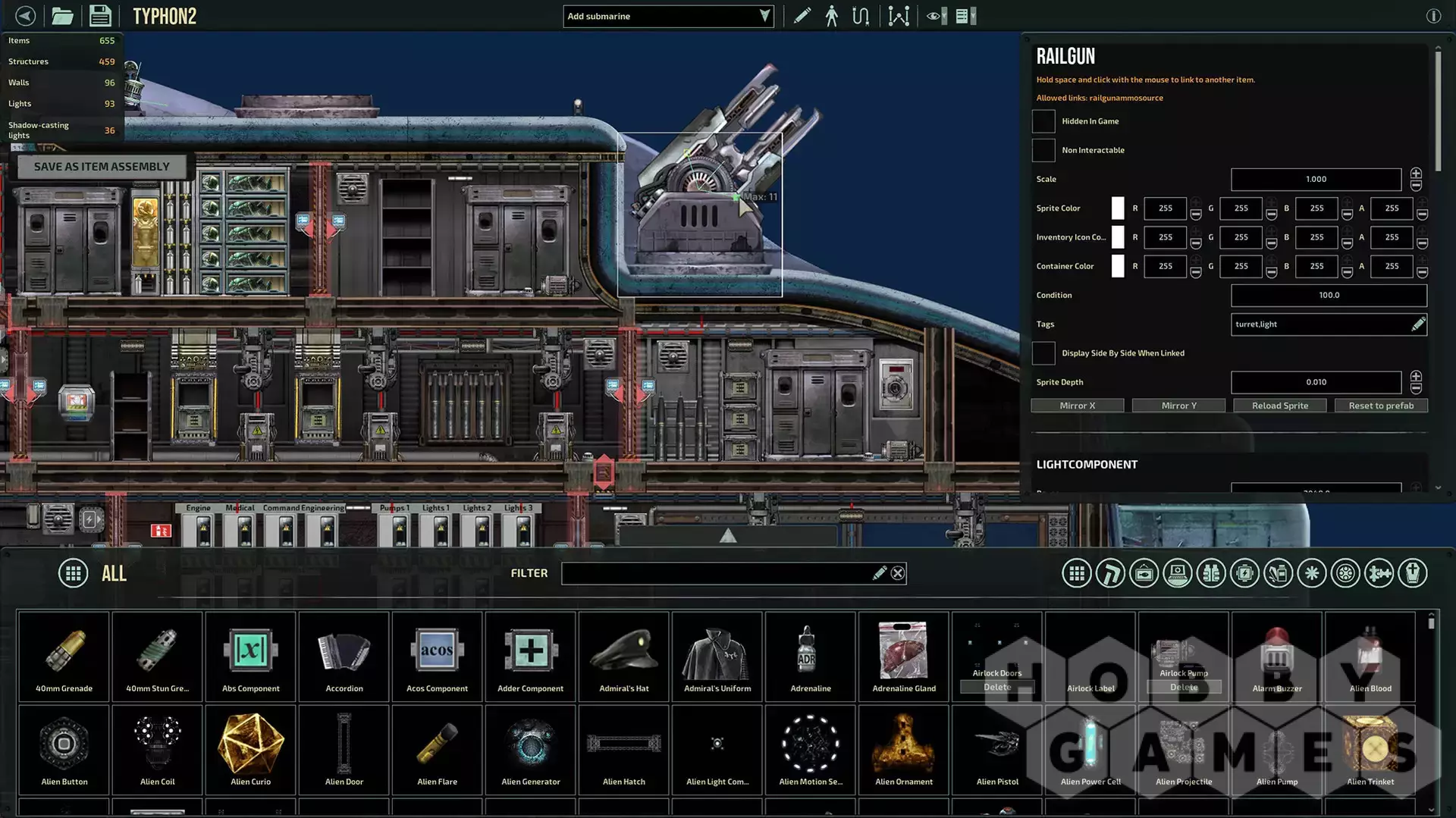Click the info icon in top-right corner
The width and height of the screenshot is (1456, 818).
tap(1432, 16)
